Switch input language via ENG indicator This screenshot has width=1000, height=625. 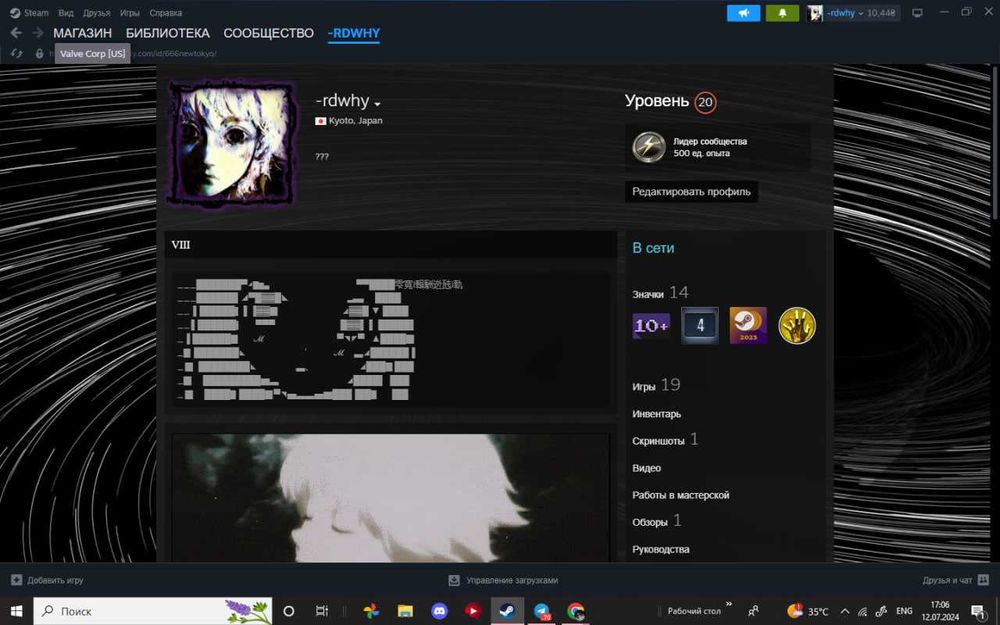pos(904,611)
